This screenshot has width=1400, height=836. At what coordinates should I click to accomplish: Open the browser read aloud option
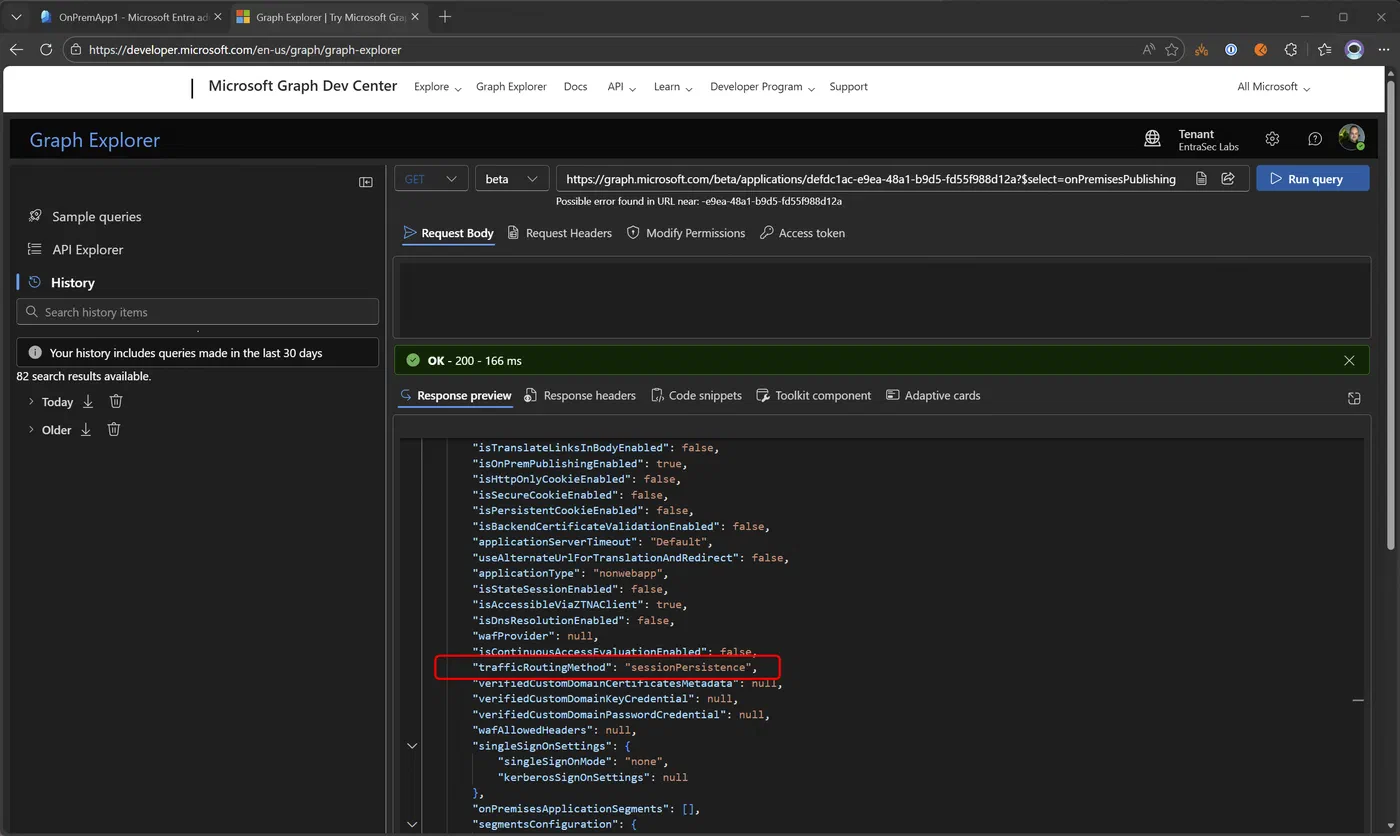click(x=1149, y=49)
